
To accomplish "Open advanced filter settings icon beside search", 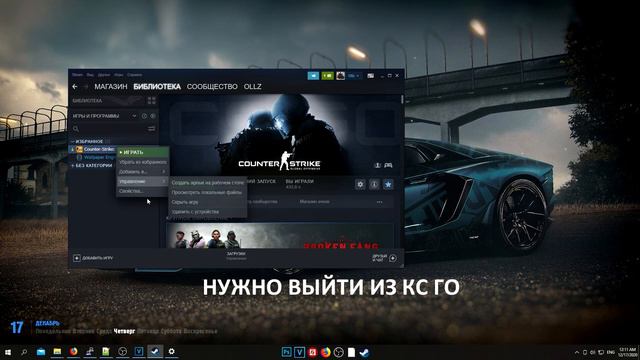I will click(x=151, y=129).
